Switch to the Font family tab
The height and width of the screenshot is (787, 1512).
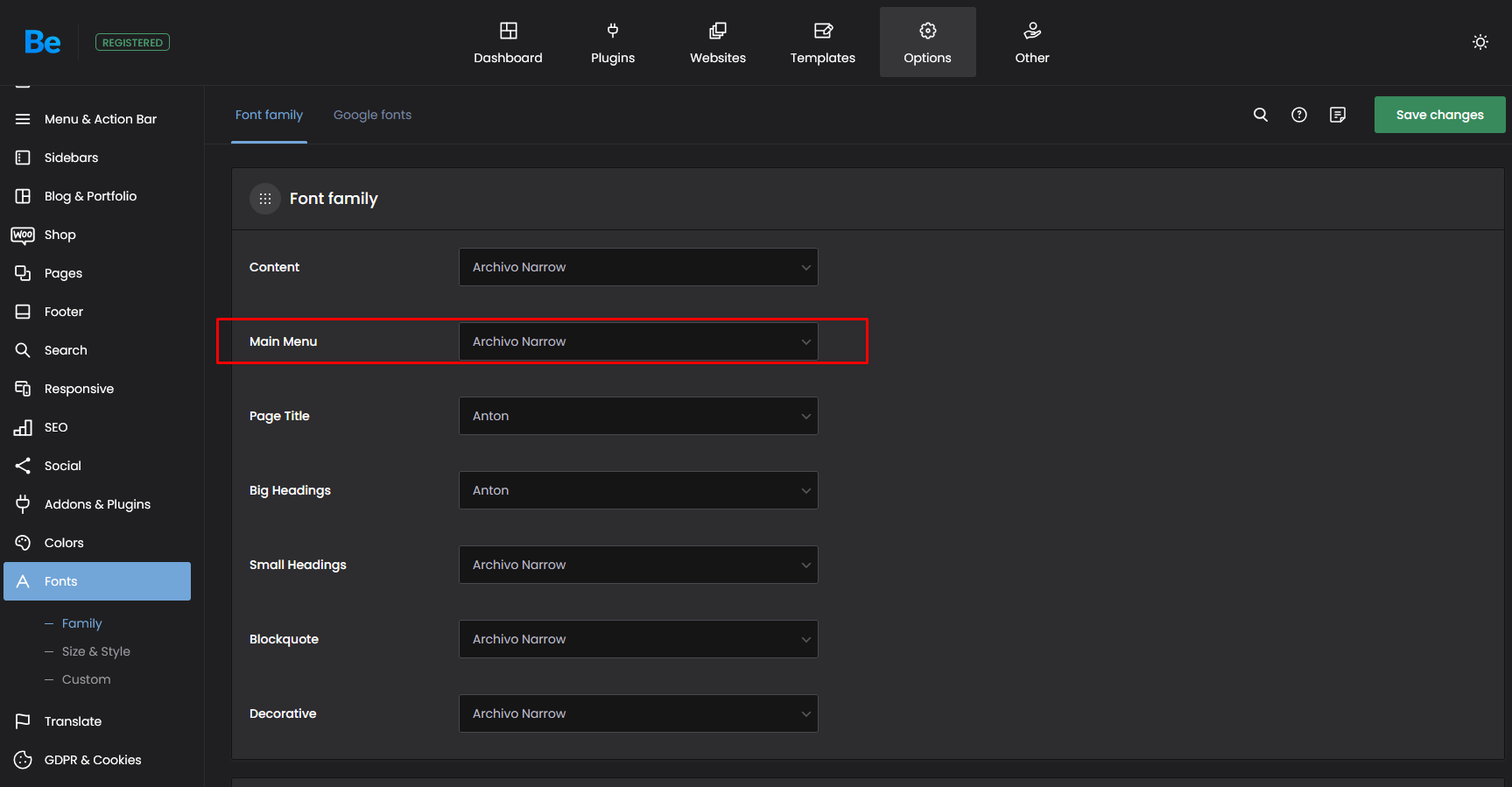tap(269, 115)
